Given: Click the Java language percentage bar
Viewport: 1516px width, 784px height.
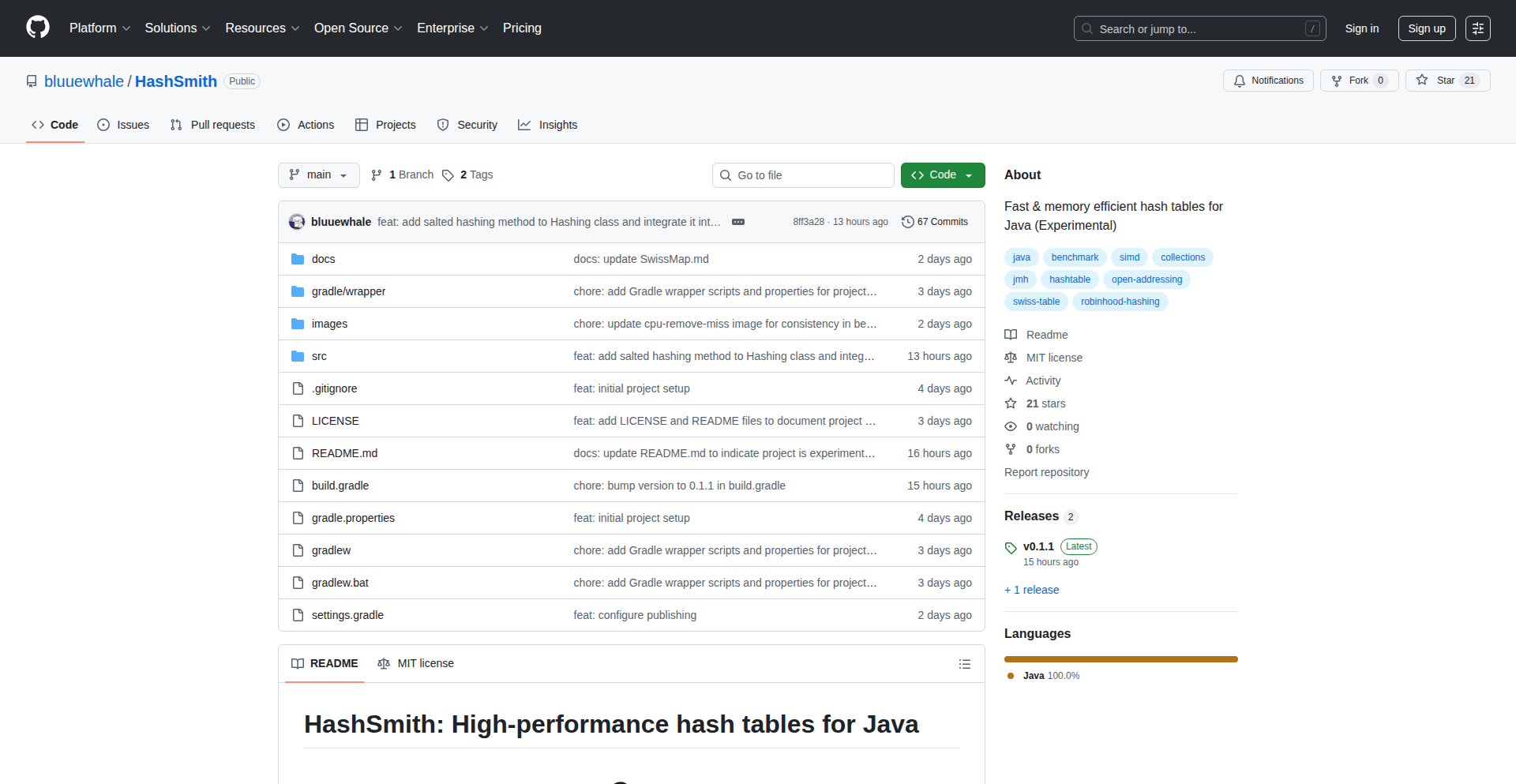Looking at the screenshot, I should [1120, 659].
